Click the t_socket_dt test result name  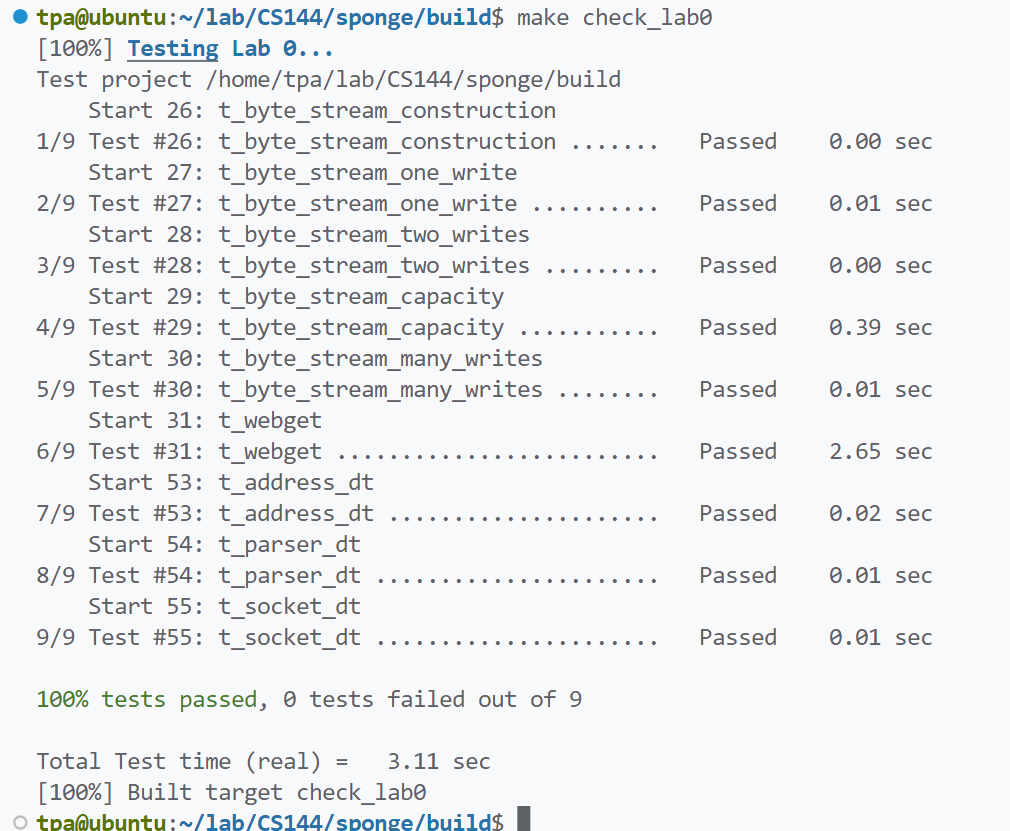point(289,638)
